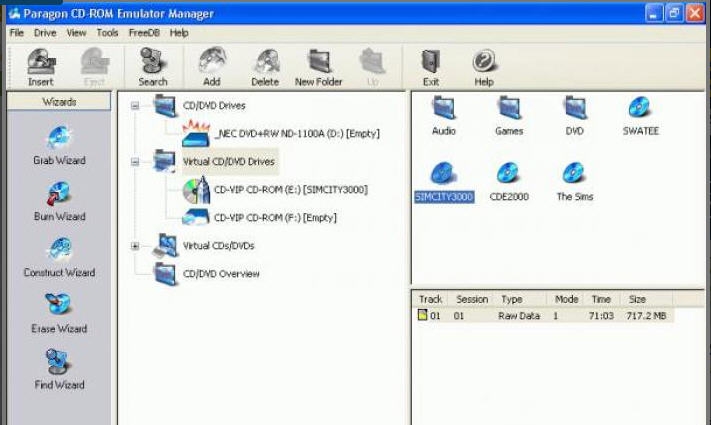Sort by the Mode column header
The image size is (711, 425).
pyautogui.click(x=566, y=299)
